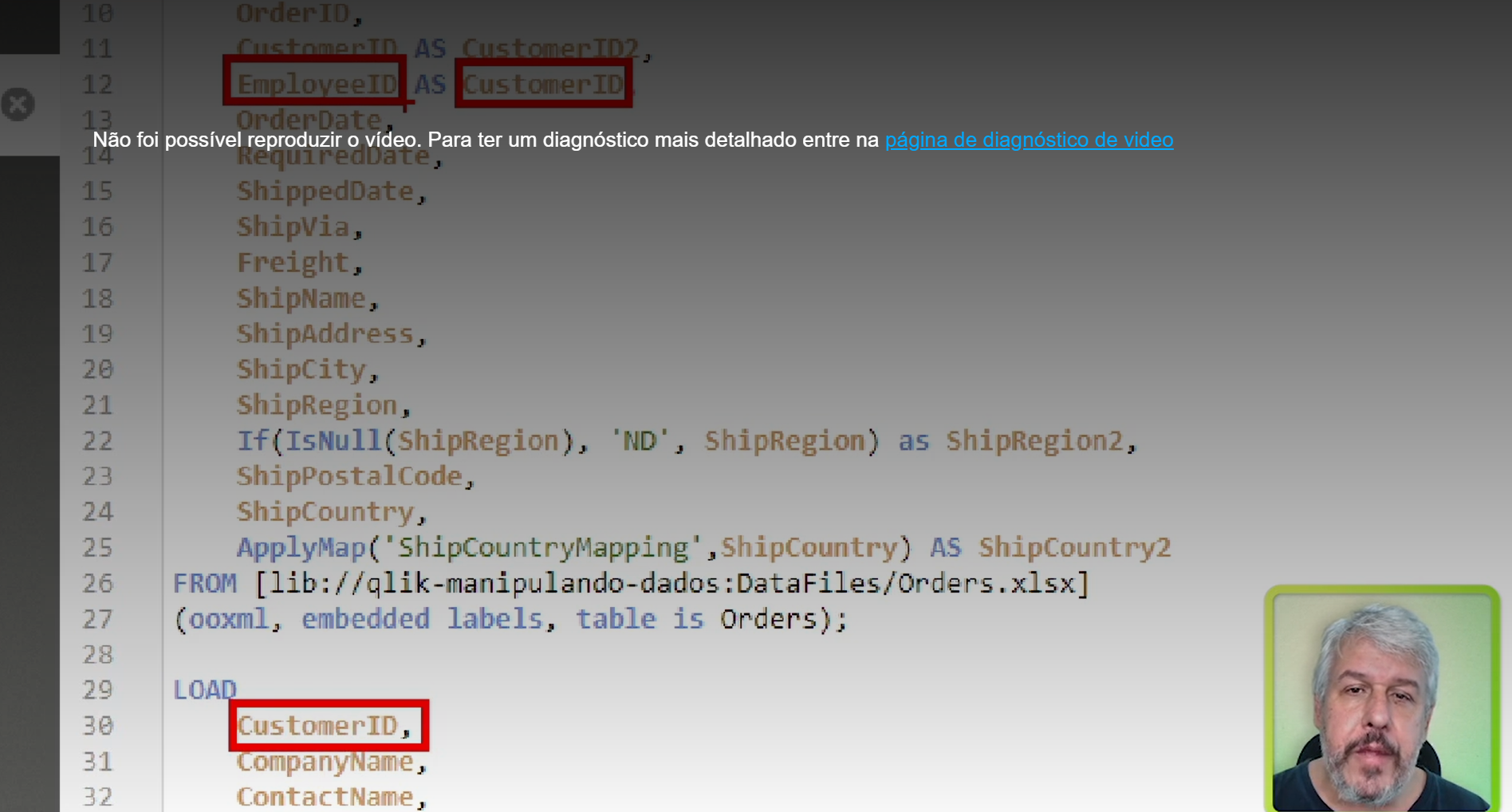Image resolution: width=1512 pixels, height=812 pixels.
Task: Click 'ShipCountry' on line 24
Action: tap(325, 512)
